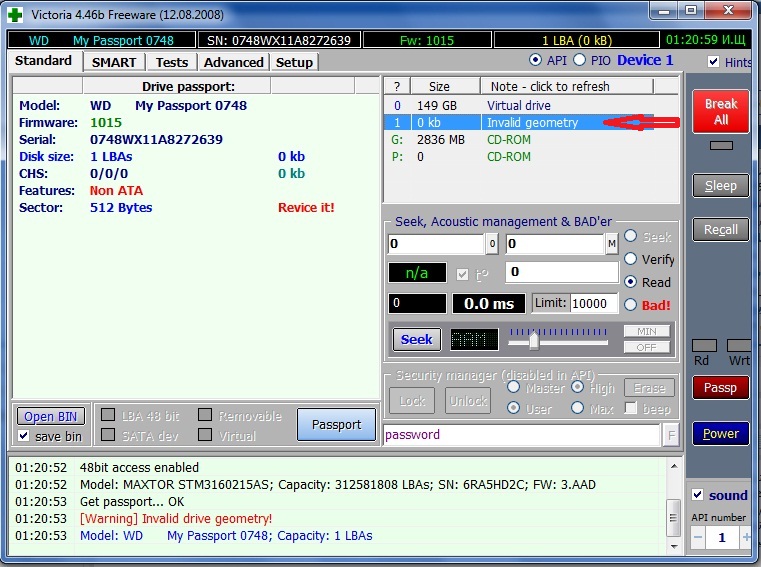Screen dimensions: 761x567
Task: Click the AAM indicator display
Action: (474, 339)
